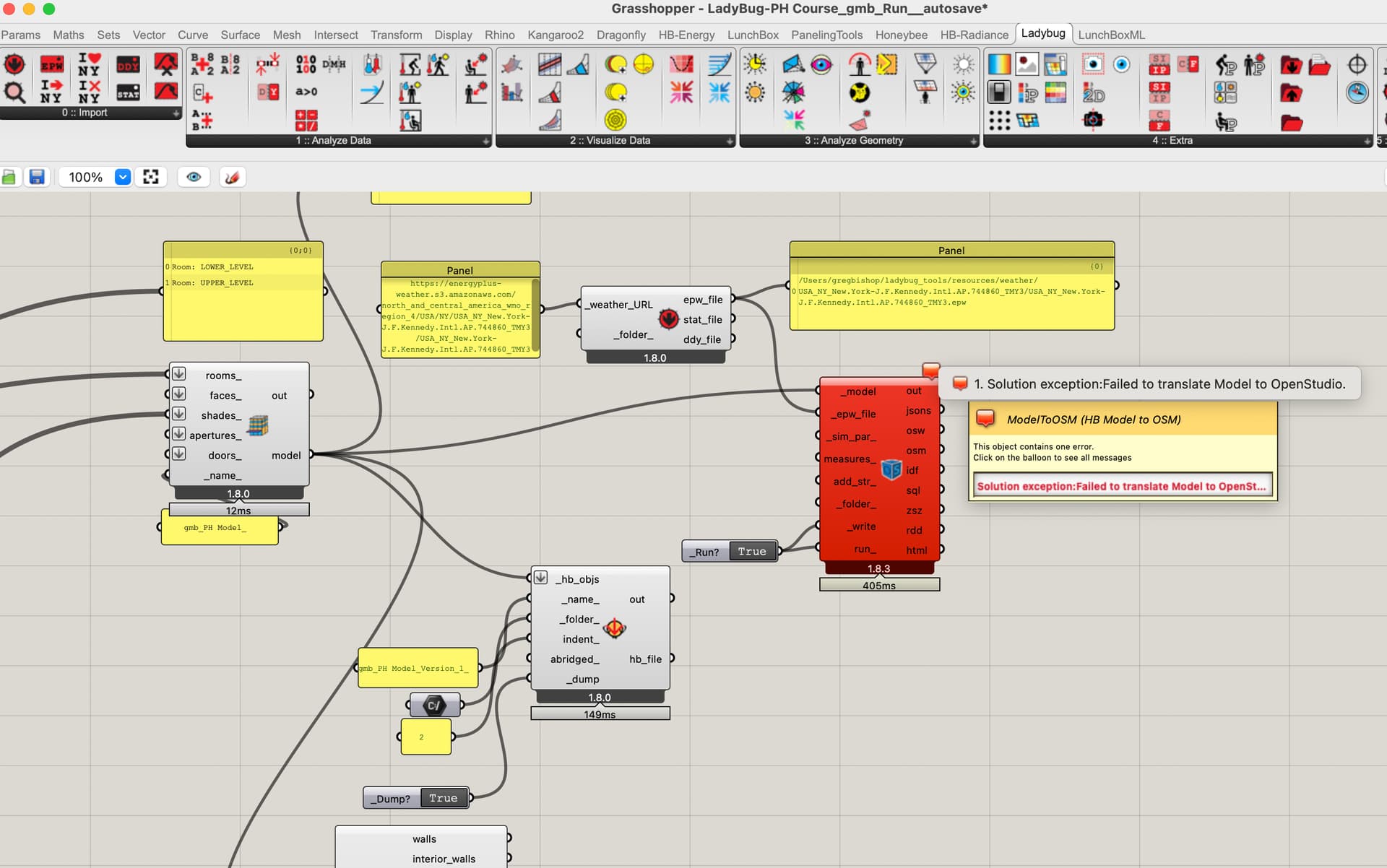1387x868 pixels.
Task: Select the Download Weather ladybug icon in Import
Action: click(x=14, y=65)
